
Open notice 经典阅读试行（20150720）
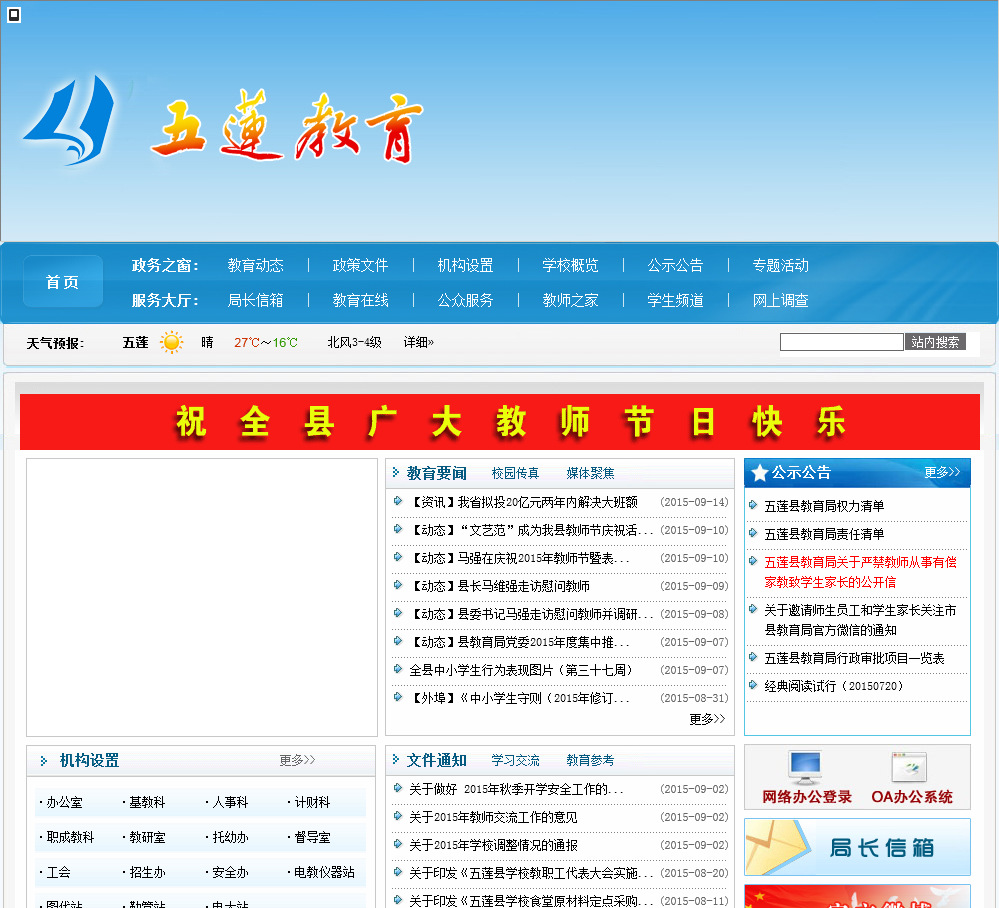(x=834, y=686)
